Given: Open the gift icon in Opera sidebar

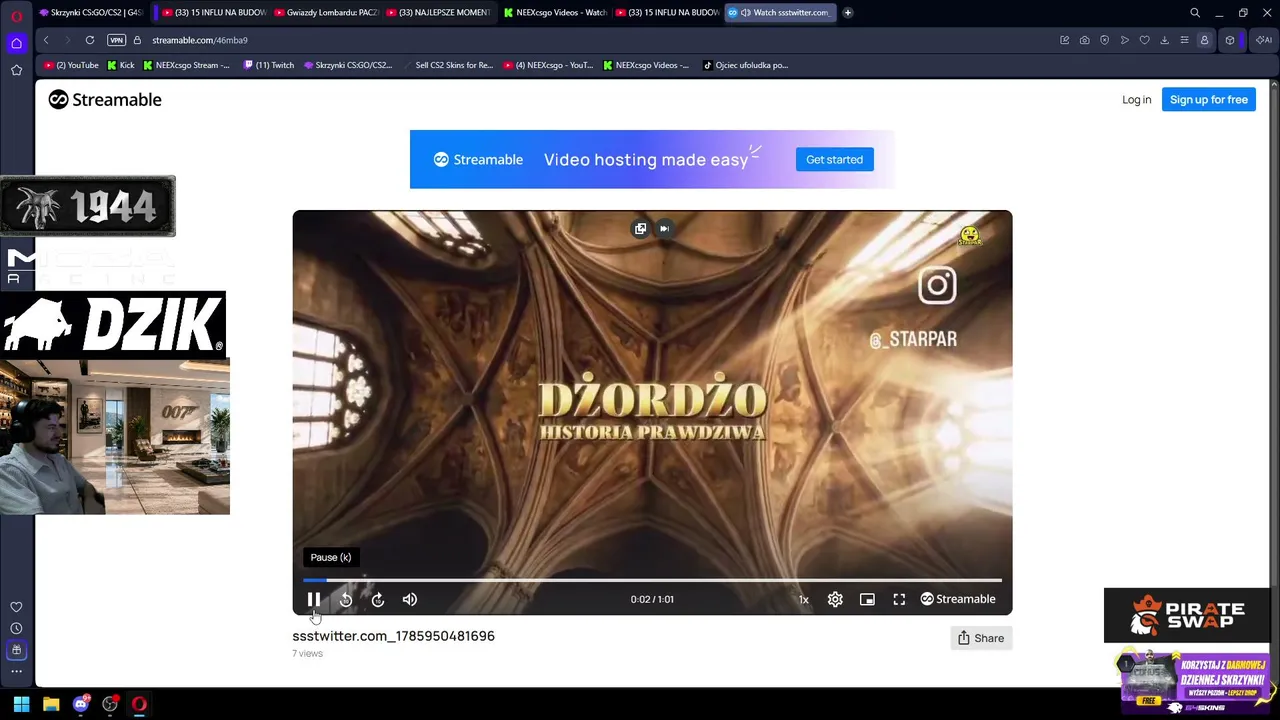Looking at the screenshot, I should [16, 651].
